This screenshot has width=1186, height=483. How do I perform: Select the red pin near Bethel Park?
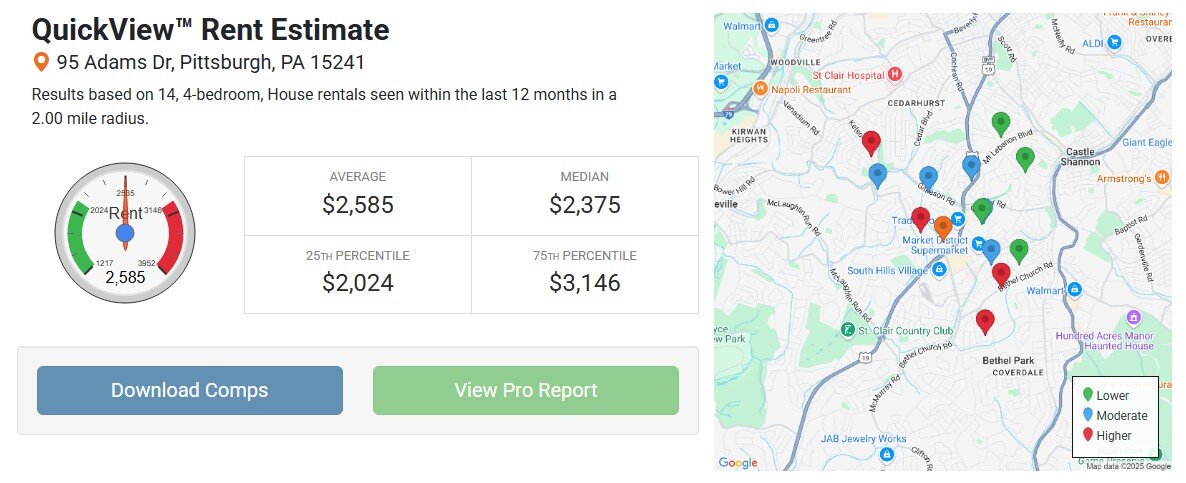984,322
